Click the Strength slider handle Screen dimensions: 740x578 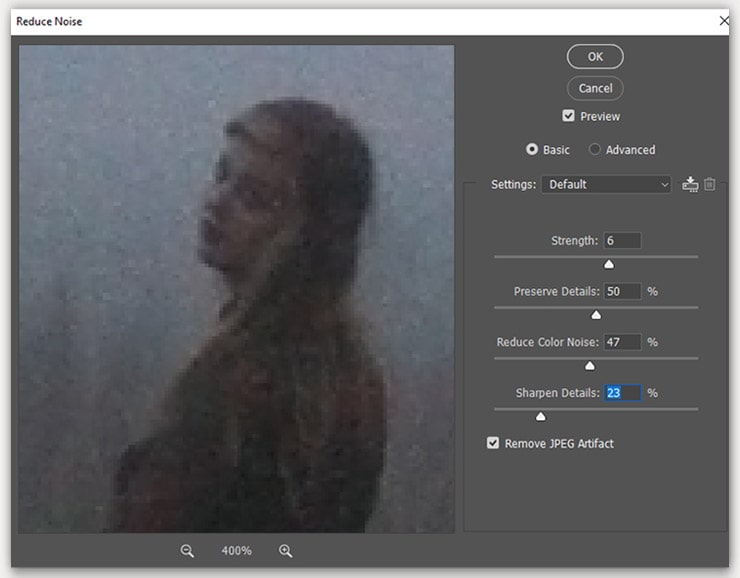[608, 264]
